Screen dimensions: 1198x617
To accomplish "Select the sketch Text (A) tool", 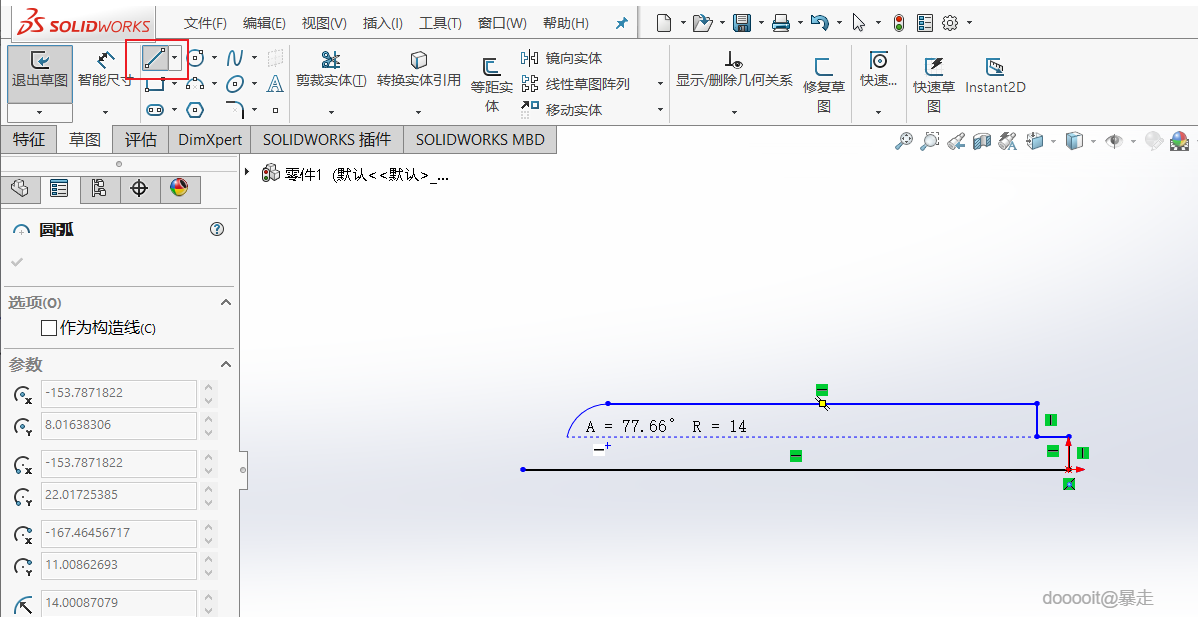I will click(x=275, y=83).
